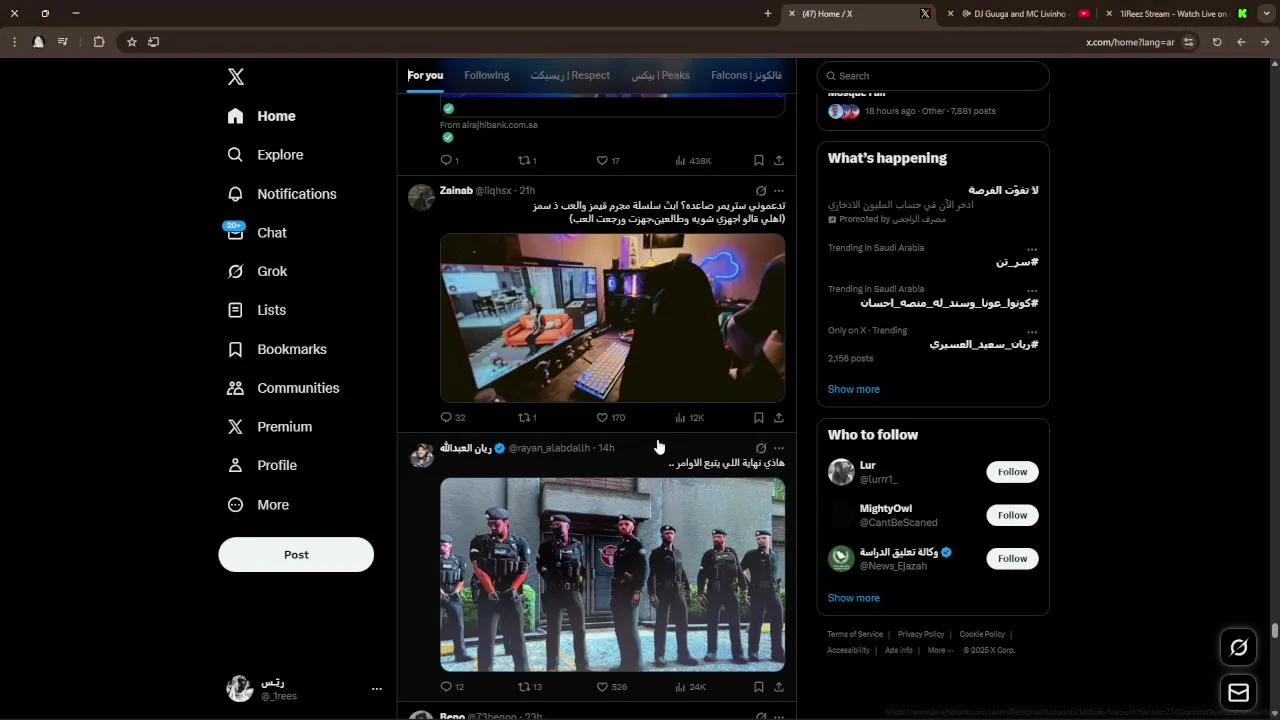Open the police officers image
The width and height of the screenshot is (1280, 720).
click(612, 574)
